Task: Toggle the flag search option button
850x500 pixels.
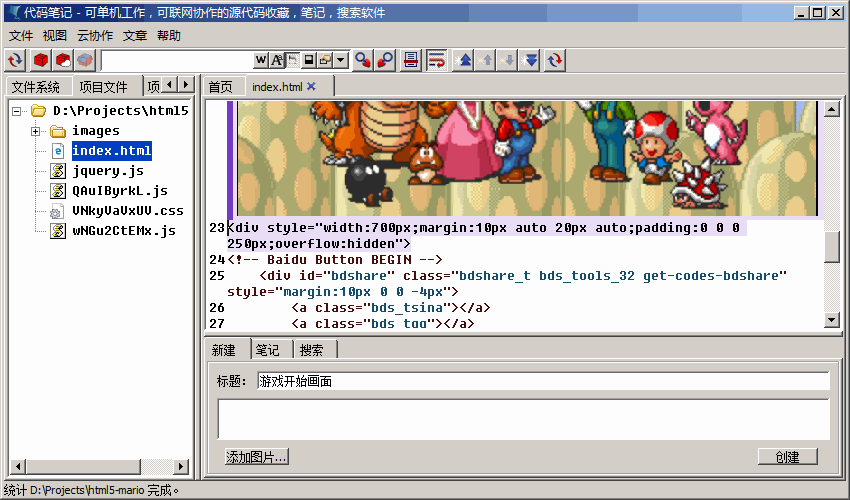Action: pyautogui.click(x=293, y=60)
